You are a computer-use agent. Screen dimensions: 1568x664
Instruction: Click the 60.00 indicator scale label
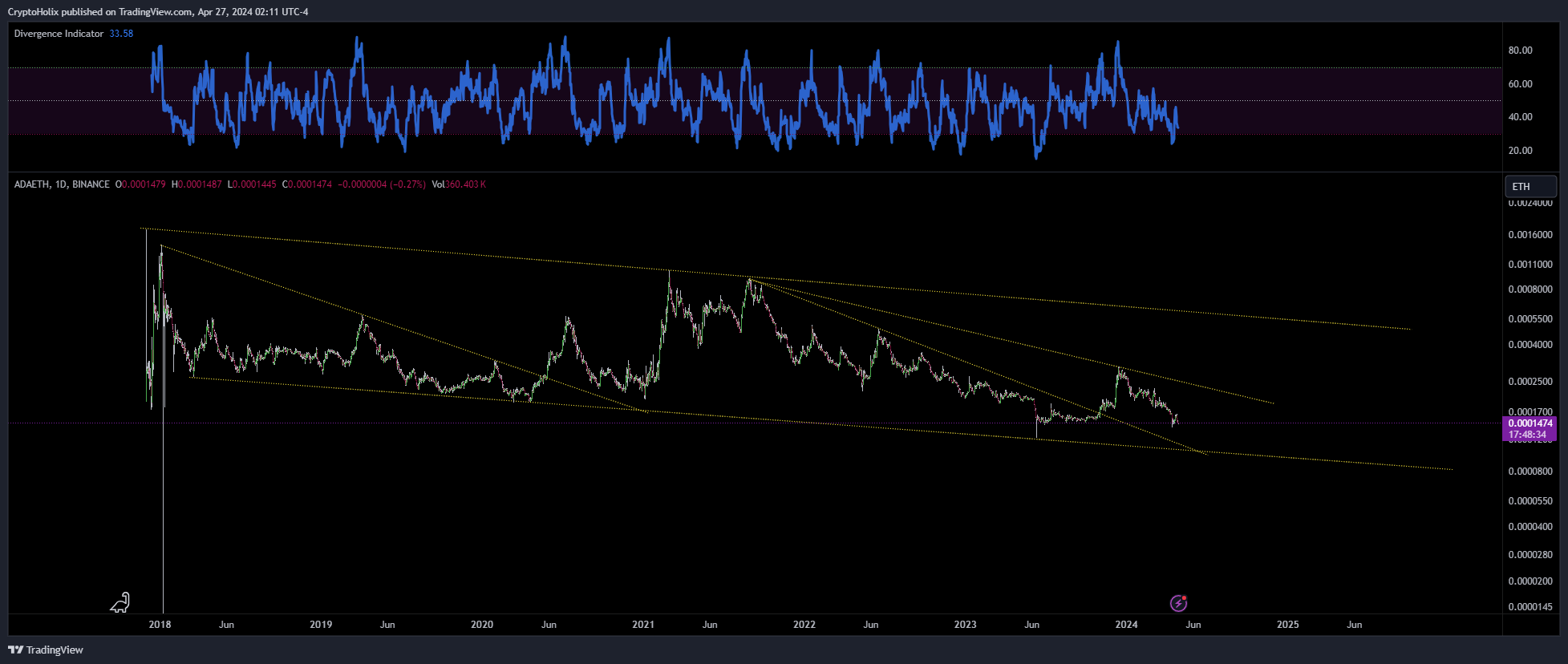coord(1520,84)
